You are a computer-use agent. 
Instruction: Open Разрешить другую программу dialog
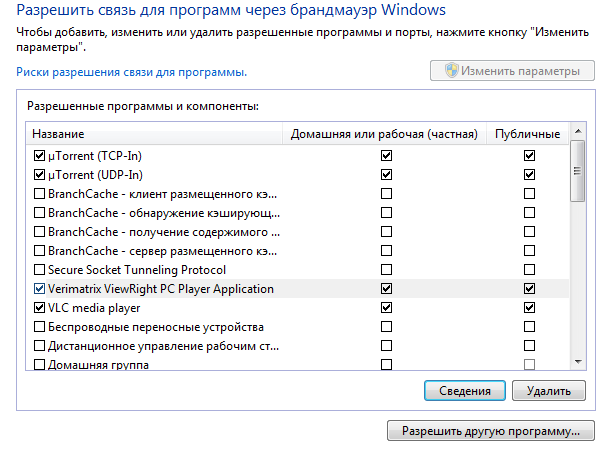(x=491, y=431)
